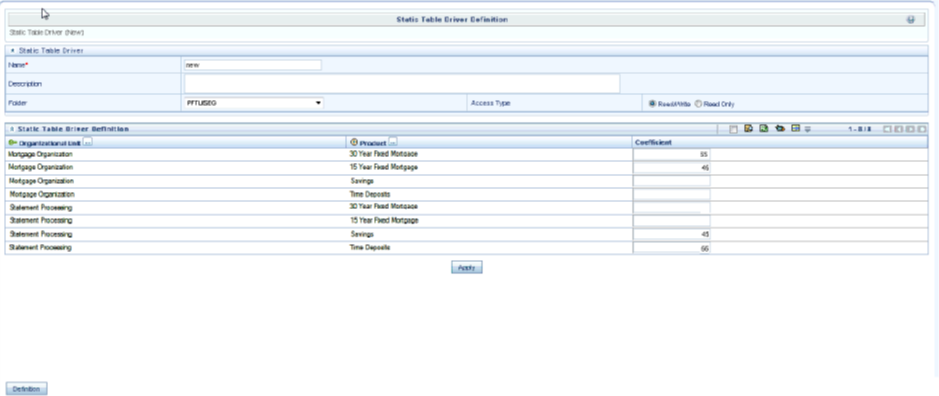Click '15 Year Fixed Mortgage' in Statement Processing row
The width and height of the screenshot is (939, 396).
pyautogui.click(x=384, y=220)
